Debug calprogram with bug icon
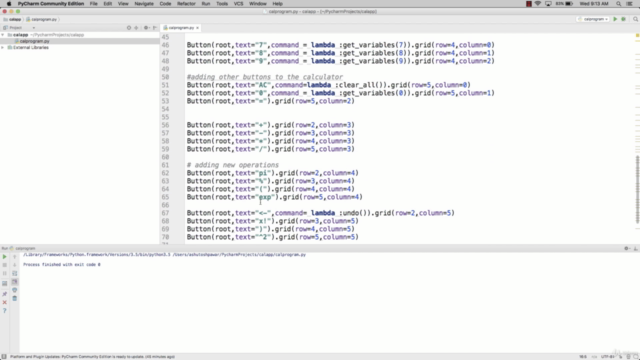The width and height of the screenshot is (640, 360). click(x=623, y=19)
